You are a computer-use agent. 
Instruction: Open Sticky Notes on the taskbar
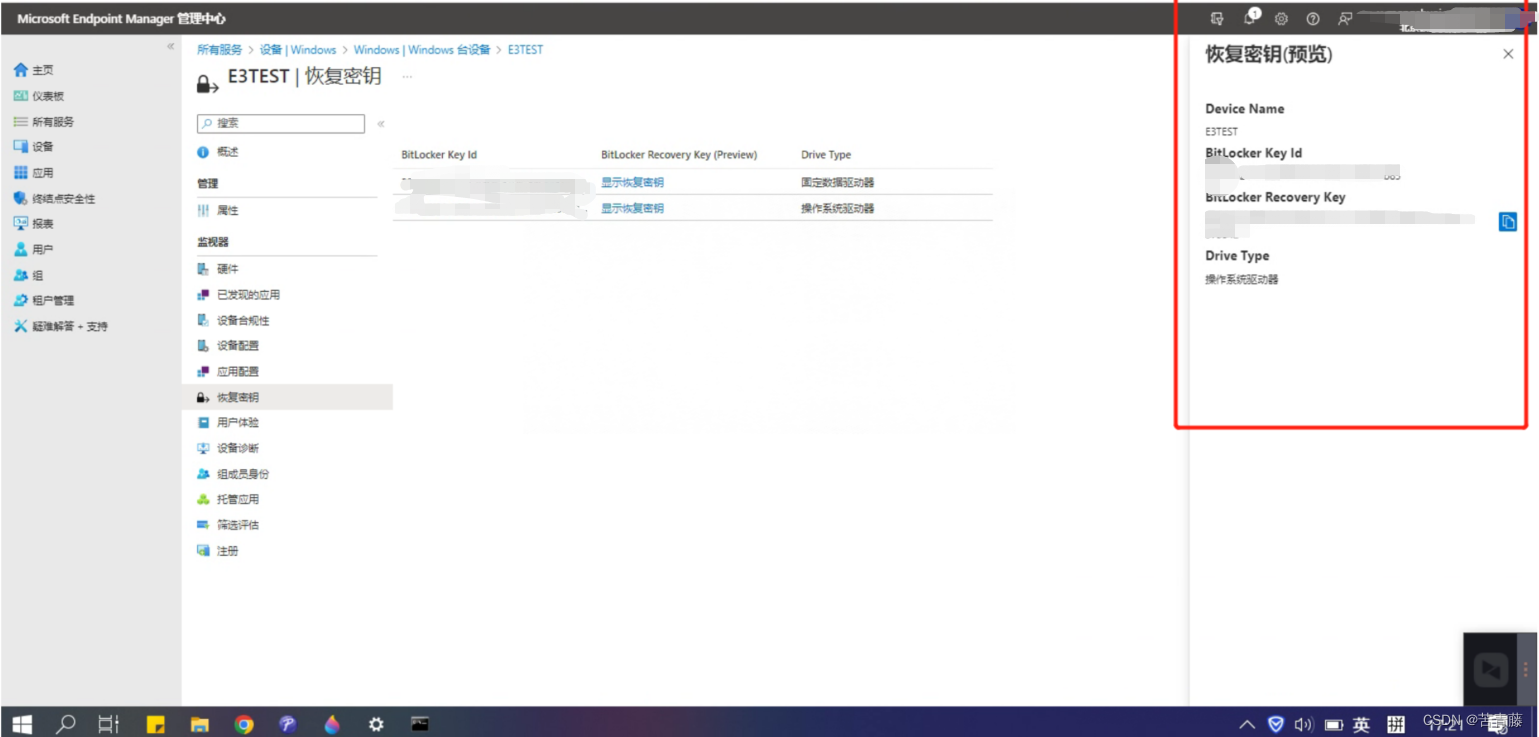tap(156, 724)
